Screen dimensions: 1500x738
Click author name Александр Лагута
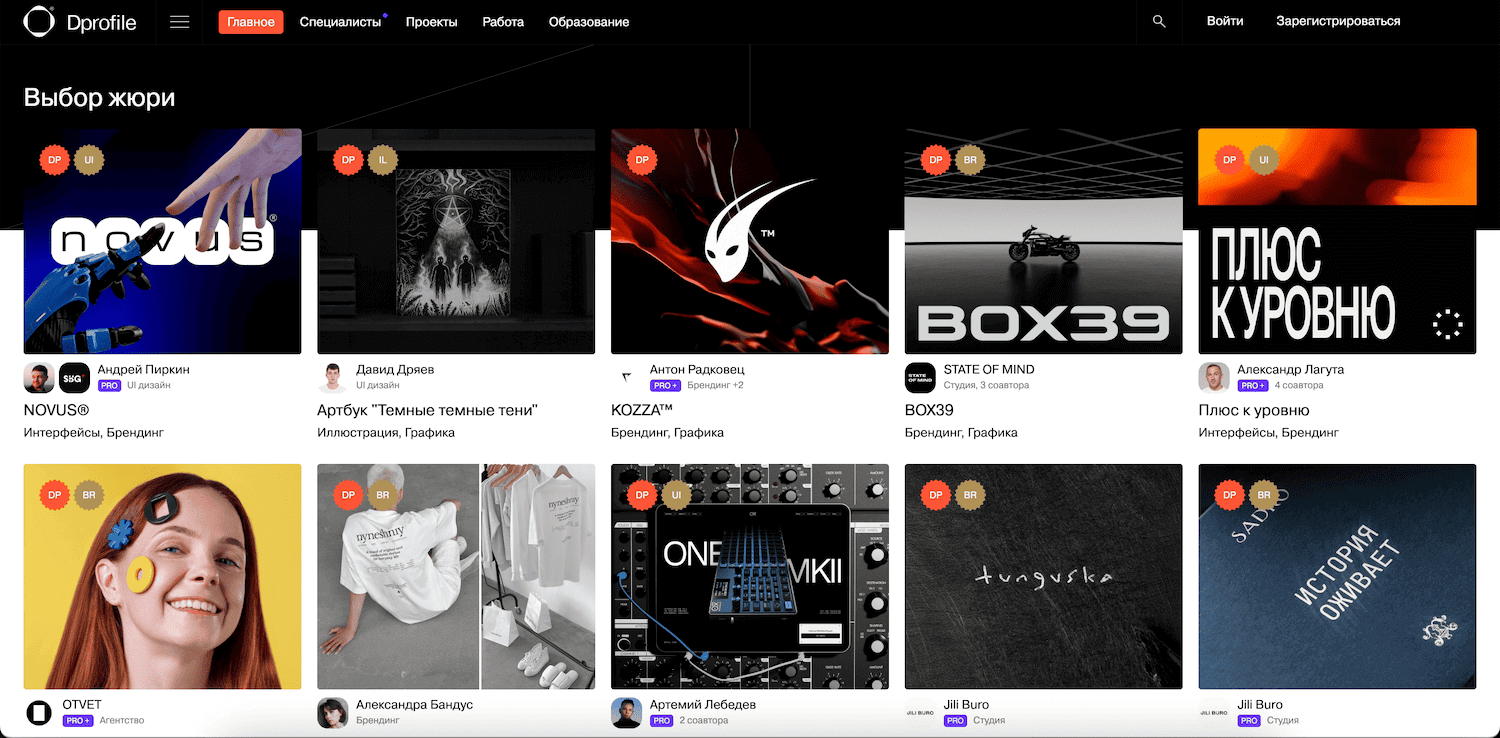(x=1290, y=369)
